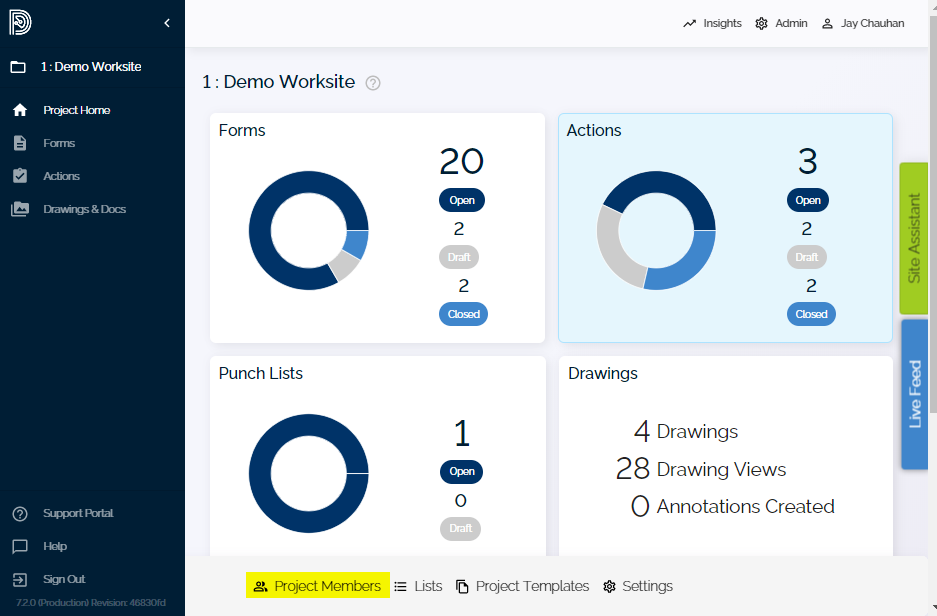Viewport: 937px width, 616px height.
Task: Click the Drawings & Docs sidebar icon
Action: pyautogui.click(x=20, y=209)
